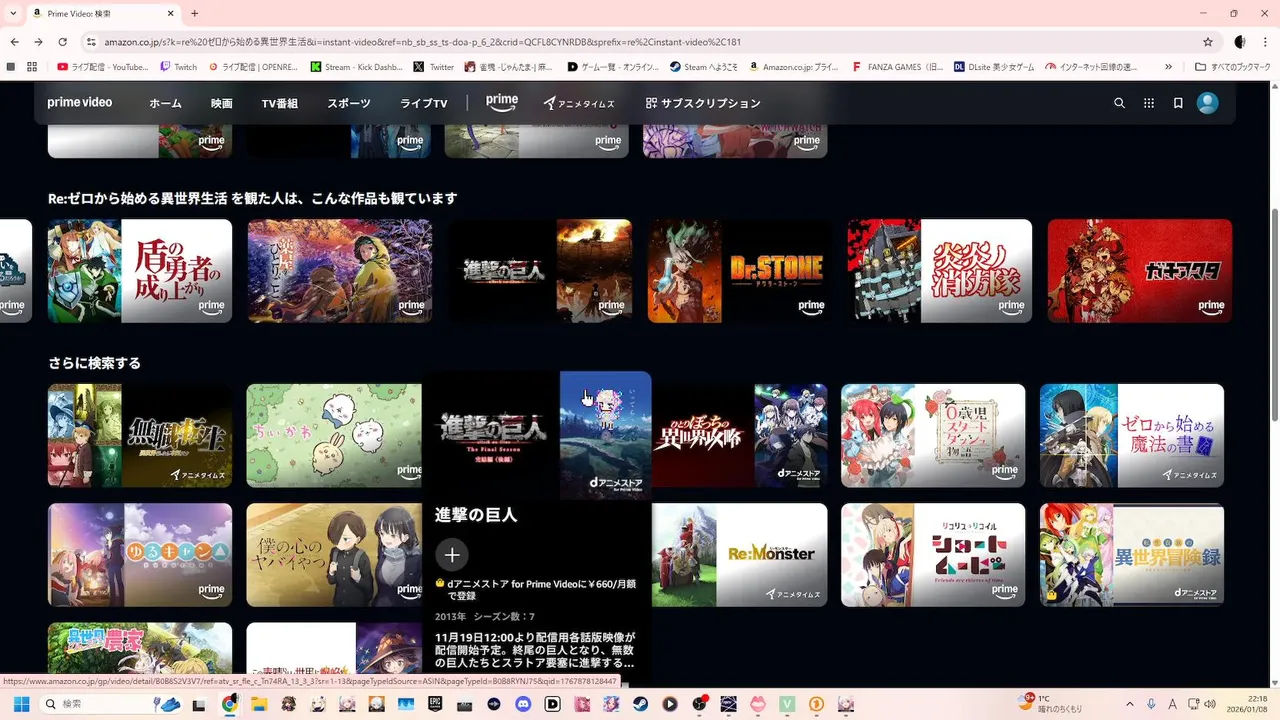Viewport: 1280px width, 720px height.
Task: Open the FANZA GAMES bookmark
Action: (x=897, y=67)
